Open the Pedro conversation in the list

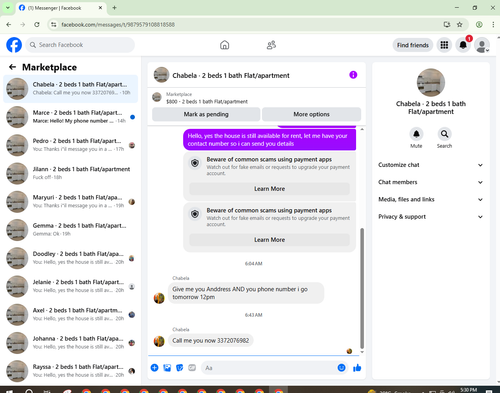70,145
